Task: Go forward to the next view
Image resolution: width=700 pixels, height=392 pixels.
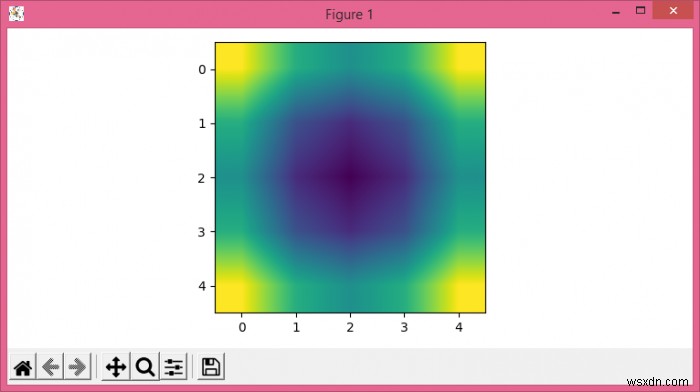Action: tap(78, 367)
